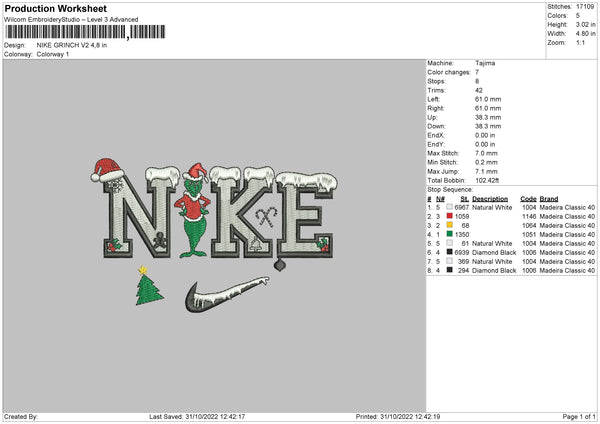Click the Brand column header
Screen dimensions: 600x424
[549, 199]
